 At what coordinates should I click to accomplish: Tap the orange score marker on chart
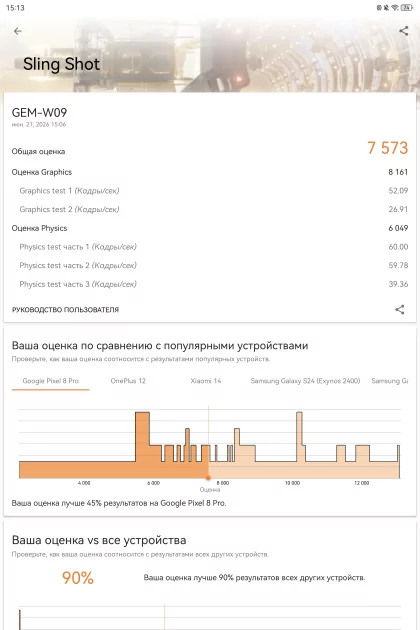pyautogui.click(x=208, y=478)
